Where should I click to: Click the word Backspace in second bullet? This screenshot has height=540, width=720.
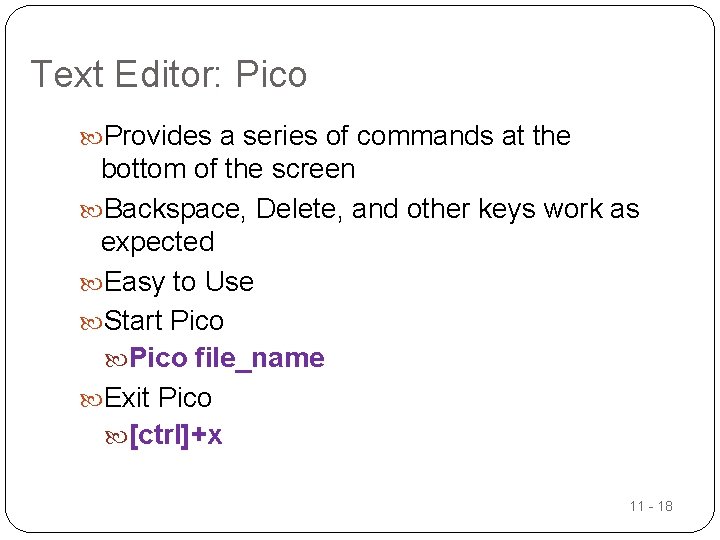tap(174, 210)
